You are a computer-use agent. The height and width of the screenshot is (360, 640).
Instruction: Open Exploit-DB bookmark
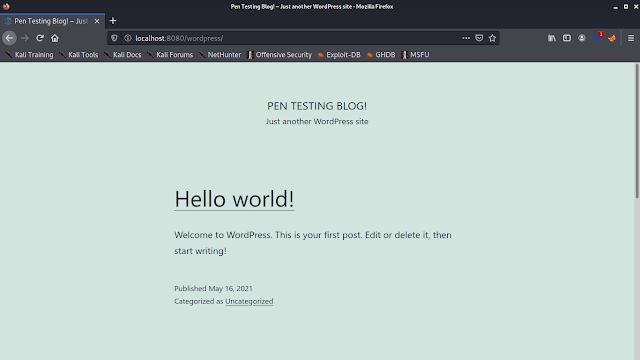tap(339, 55)
